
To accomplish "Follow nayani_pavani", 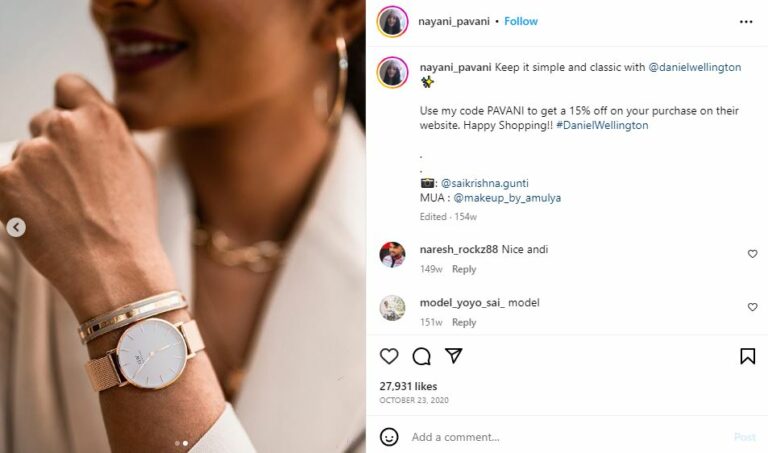I will (x=521, y=21).
